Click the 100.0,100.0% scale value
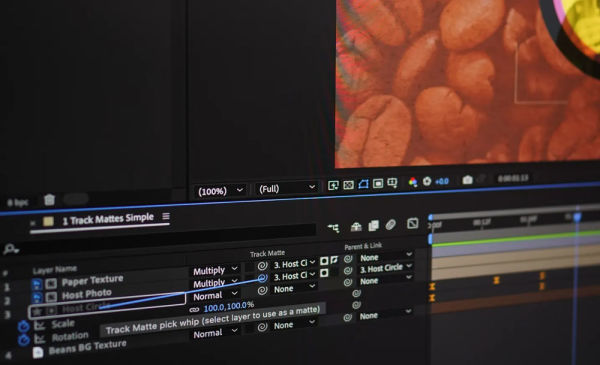This screenshot has height=365, width=600. 229,306
